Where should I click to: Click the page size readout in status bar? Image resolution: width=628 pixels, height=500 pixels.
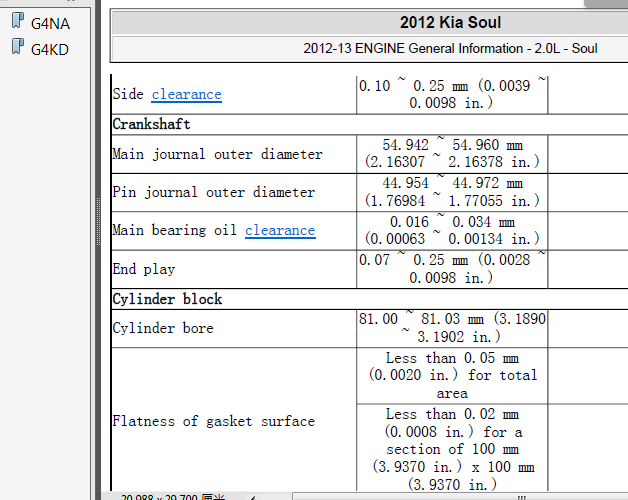click(173, 497)
